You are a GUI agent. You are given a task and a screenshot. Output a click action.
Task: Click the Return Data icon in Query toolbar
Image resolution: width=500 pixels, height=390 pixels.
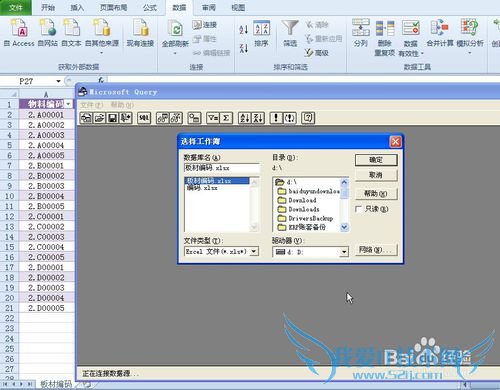click(x=126, y=118)
